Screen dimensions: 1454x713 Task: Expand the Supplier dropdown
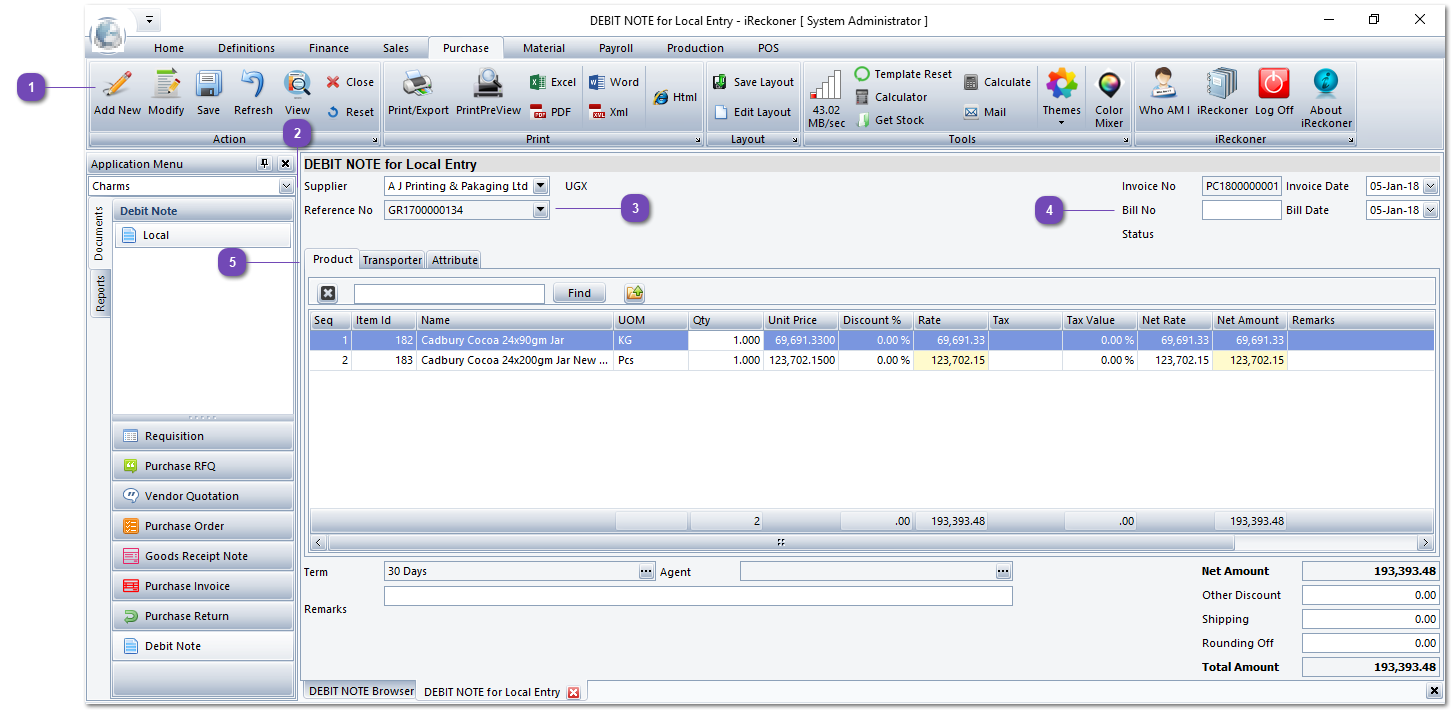[x=541, y=186]
